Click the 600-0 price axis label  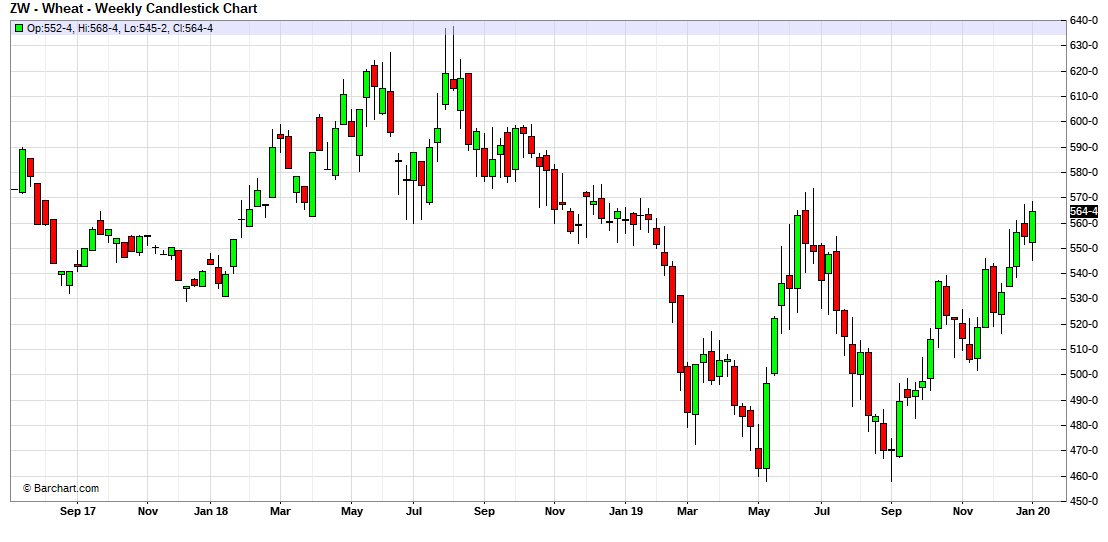coord(1085,121)
